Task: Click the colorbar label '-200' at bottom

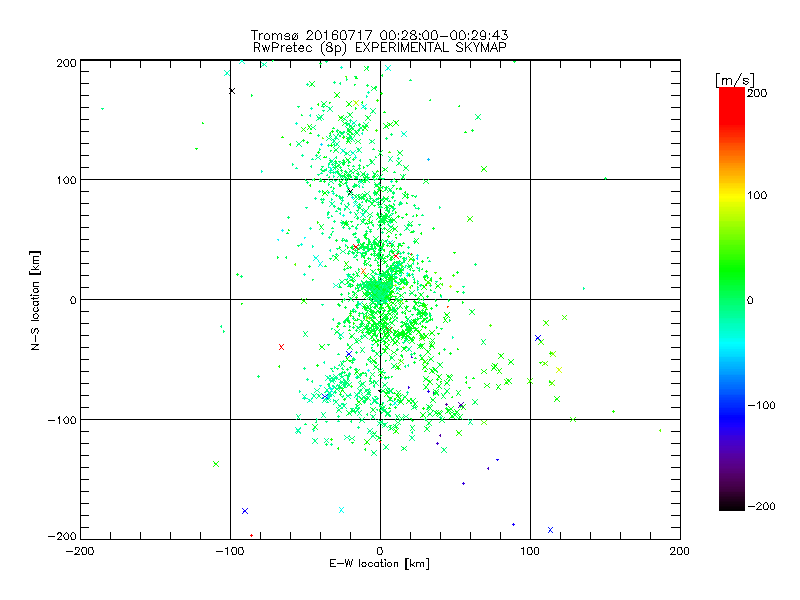Action: 761,507
